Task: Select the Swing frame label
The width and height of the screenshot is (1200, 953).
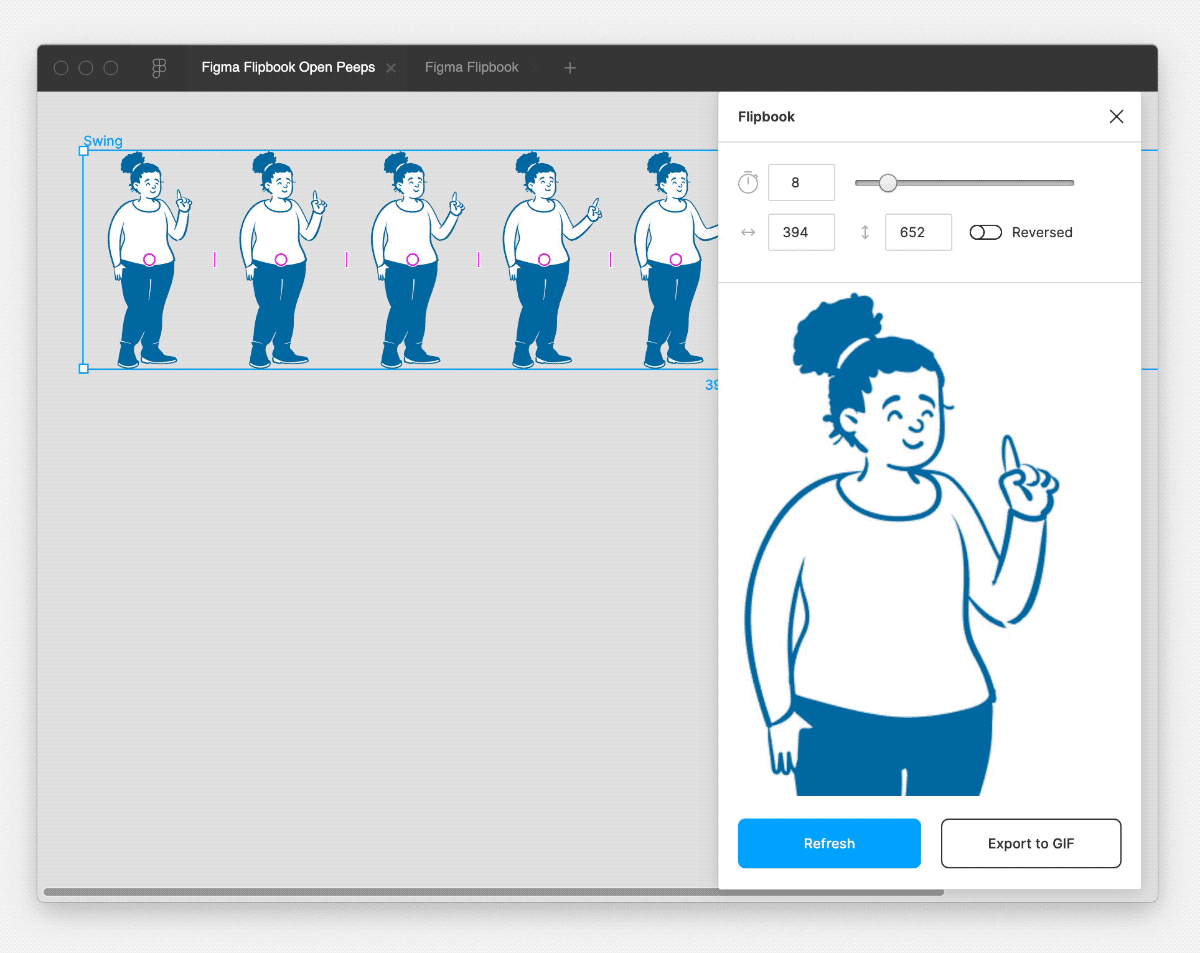Action: click(103, 141)
